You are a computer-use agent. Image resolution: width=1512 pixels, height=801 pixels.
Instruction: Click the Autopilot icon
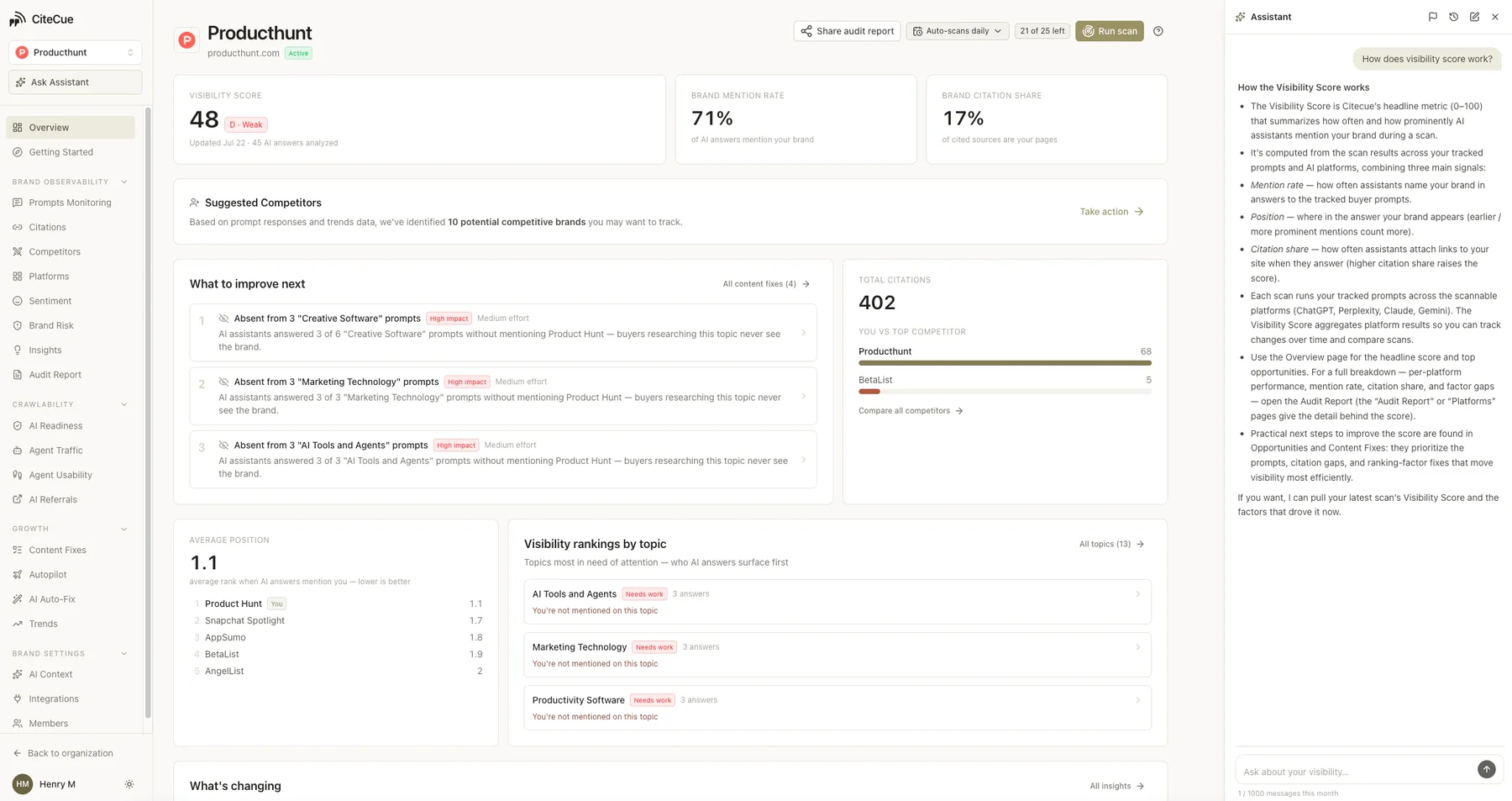tap(18, 575)
